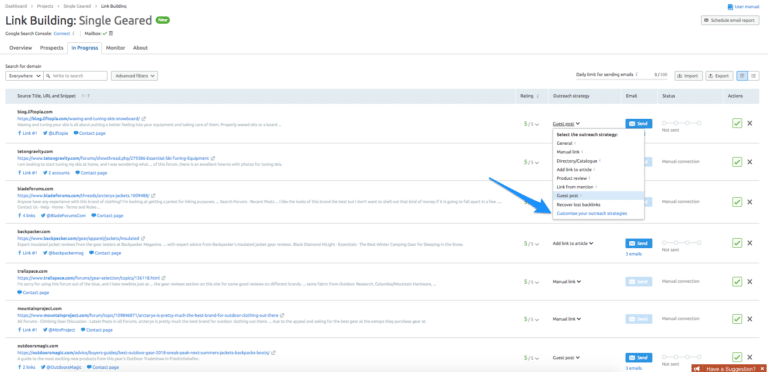
Task: Remove trailspace.com with the X icon
Action: click(749, 281)
